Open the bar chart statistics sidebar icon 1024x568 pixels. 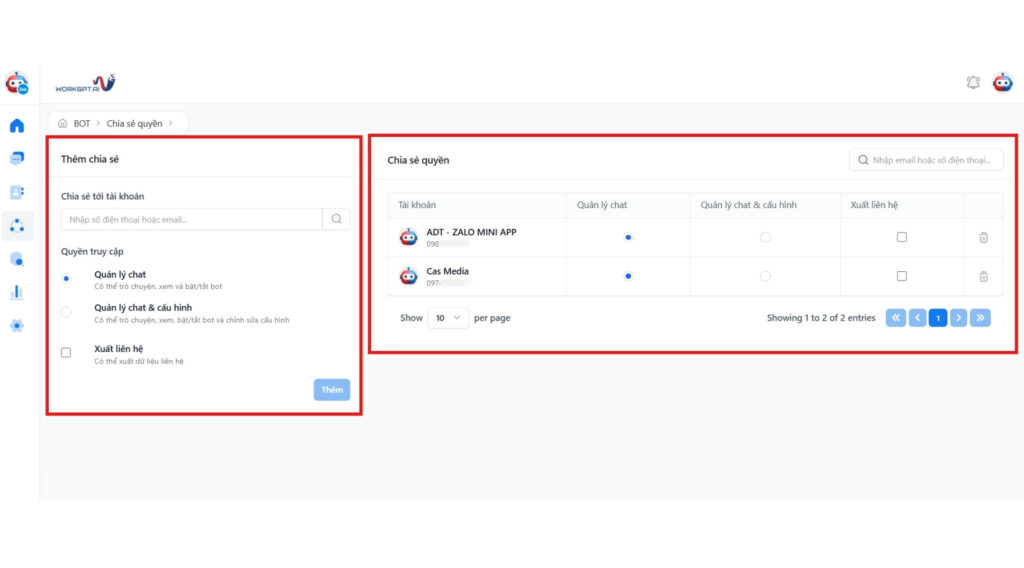point(17,292)
